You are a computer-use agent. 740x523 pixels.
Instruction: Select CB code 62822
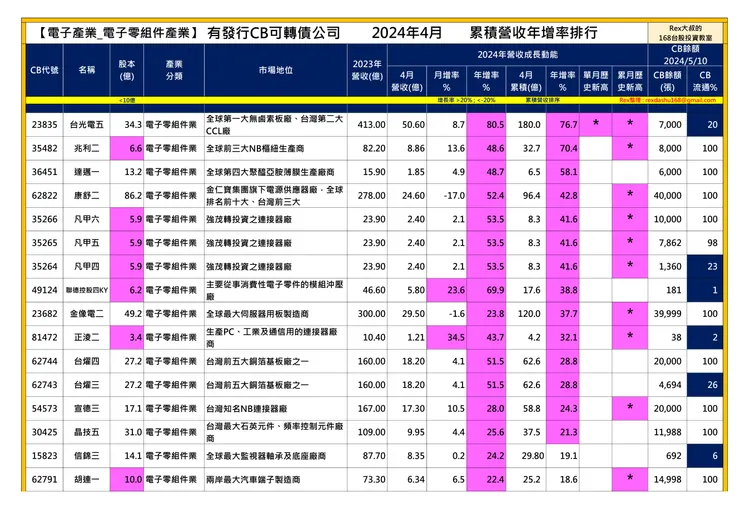pyautogui.click(x=44, y=195)
